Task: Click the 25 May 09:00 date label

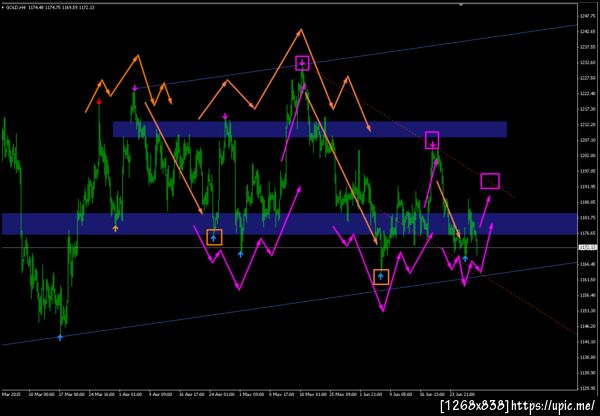Action: click(341, 394)
